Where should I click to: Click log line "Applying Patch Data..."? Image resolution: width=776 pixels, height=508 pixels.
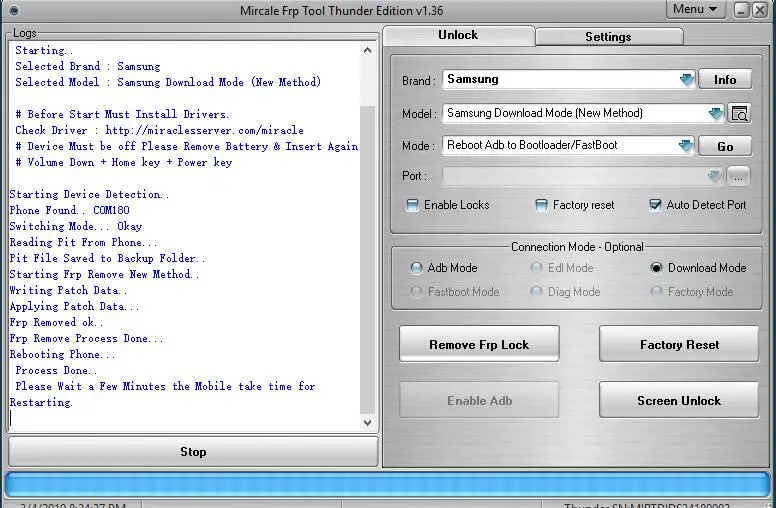point(74,306)
